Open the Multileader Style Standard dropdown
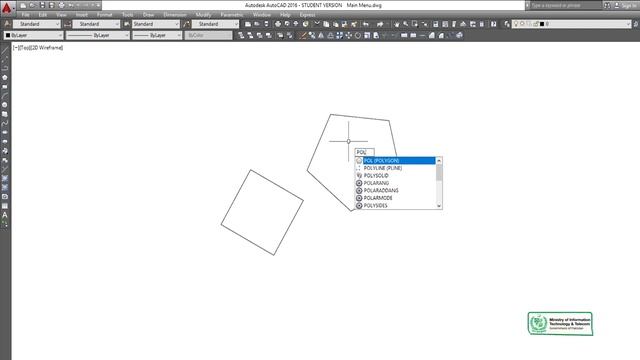 click(x=216, y=24)
